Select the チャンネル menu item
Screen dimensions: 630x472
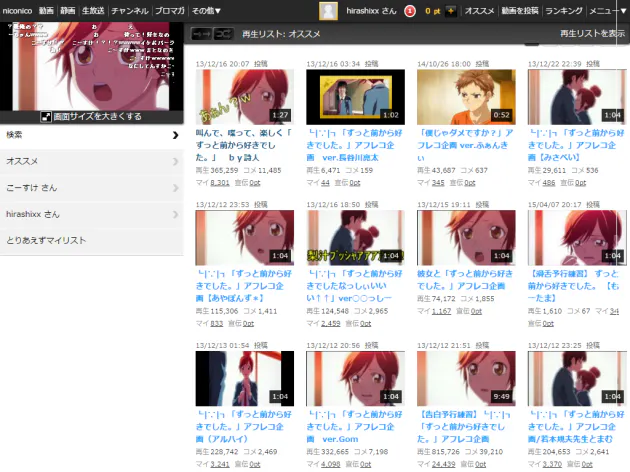(130, 11)
